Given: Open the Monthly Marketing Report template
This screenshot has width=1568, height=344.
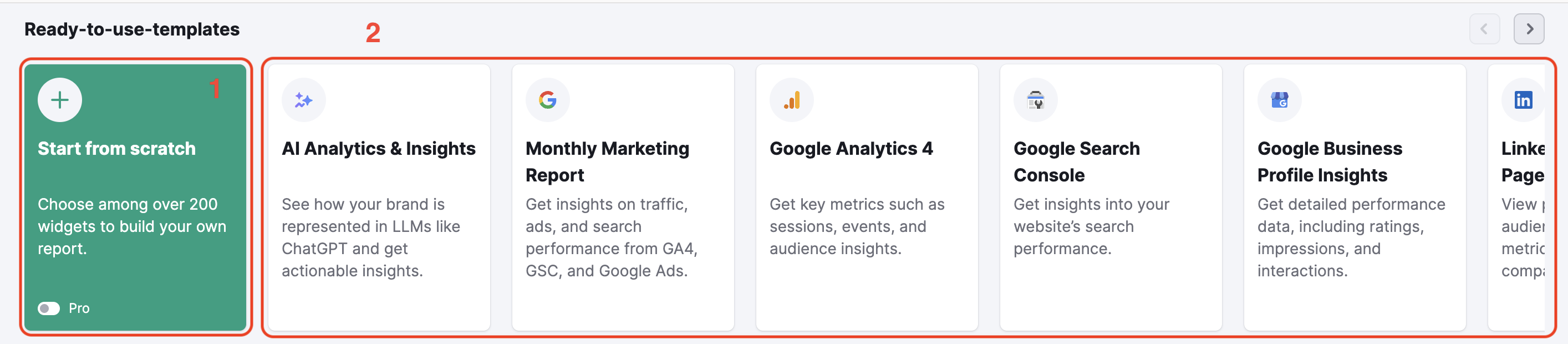Looking at the screenshot, I should click(623, 201).
